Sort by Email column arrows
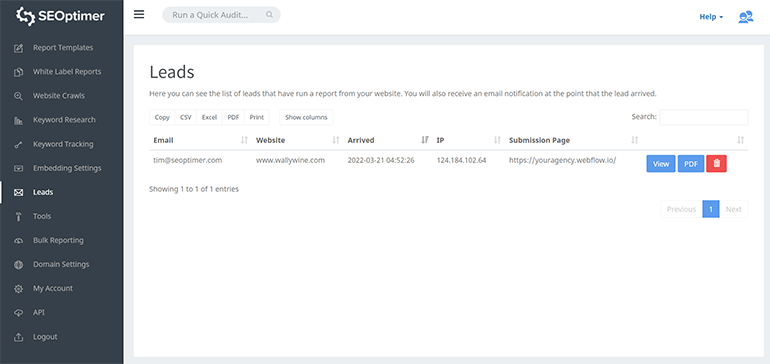Image resolution: width=770 pixels, height=364 pixels. pos(245,140)
